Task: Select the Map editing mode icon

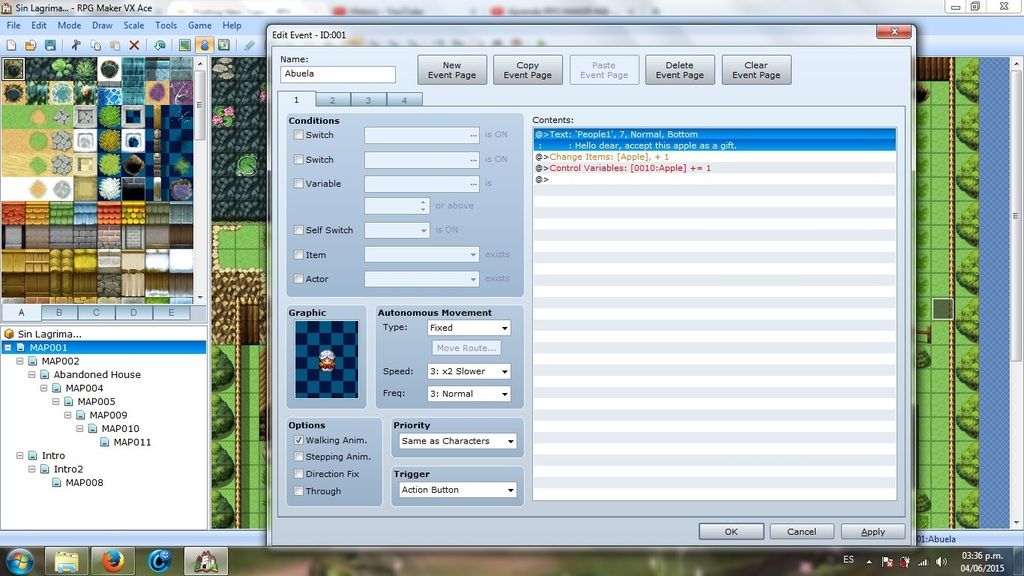Action: pos(185,45)
